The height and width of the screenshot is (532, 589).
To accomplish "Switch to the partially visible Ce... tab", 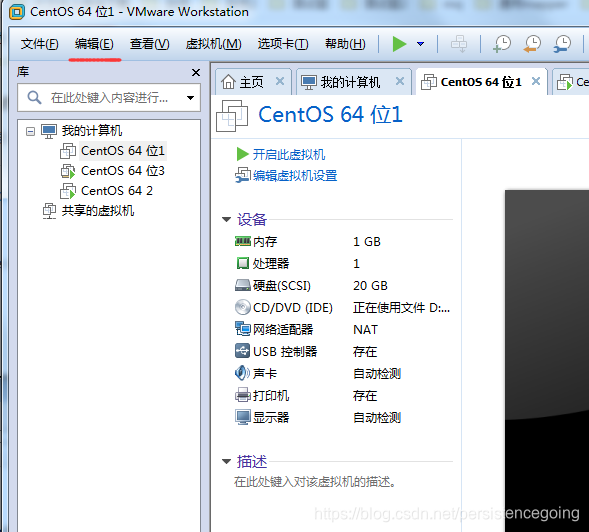I will click(x=572, y=82).
